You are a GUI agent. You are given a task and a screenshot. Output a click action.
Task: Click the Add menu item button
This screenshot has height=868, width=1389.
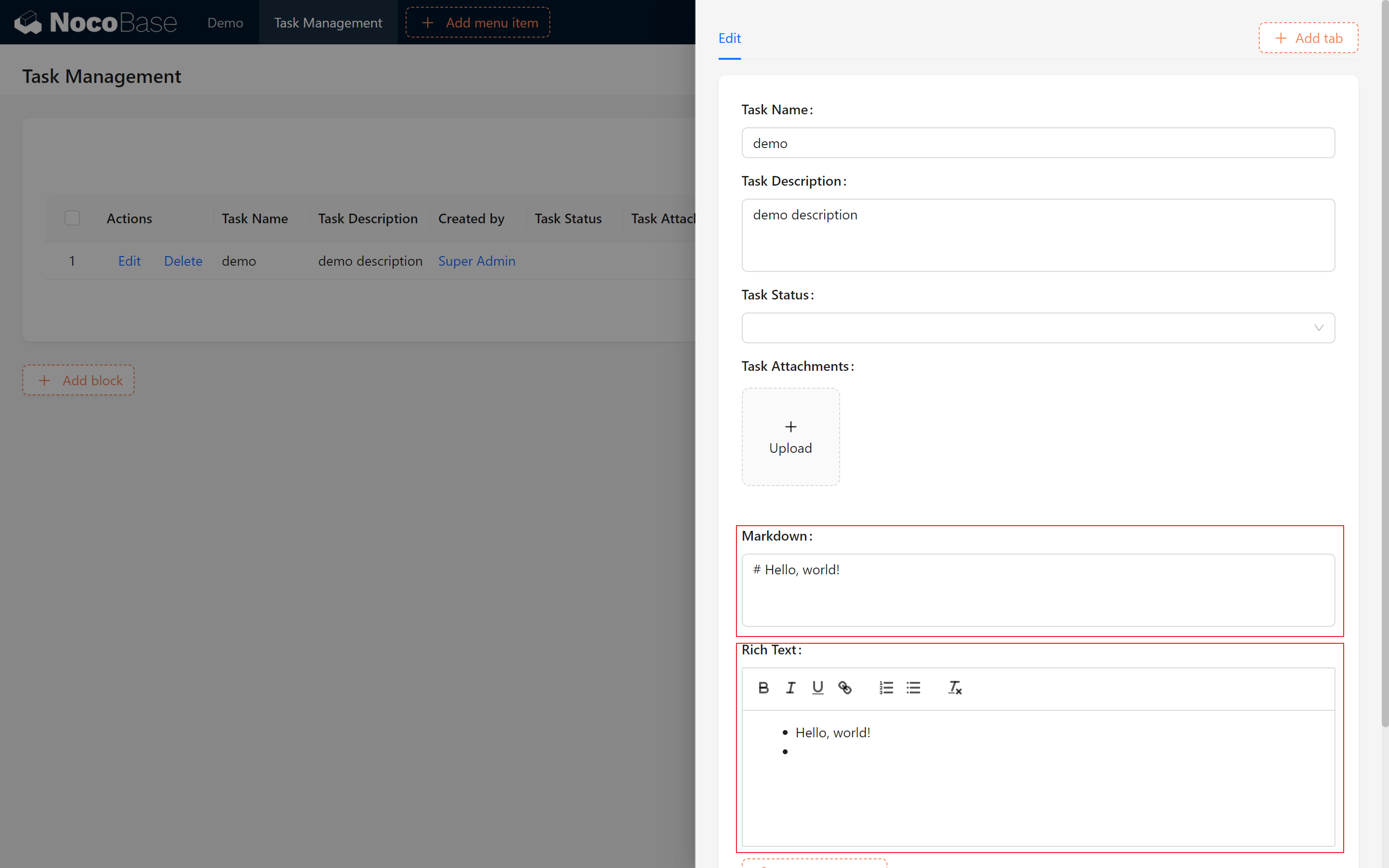point(477,22)
